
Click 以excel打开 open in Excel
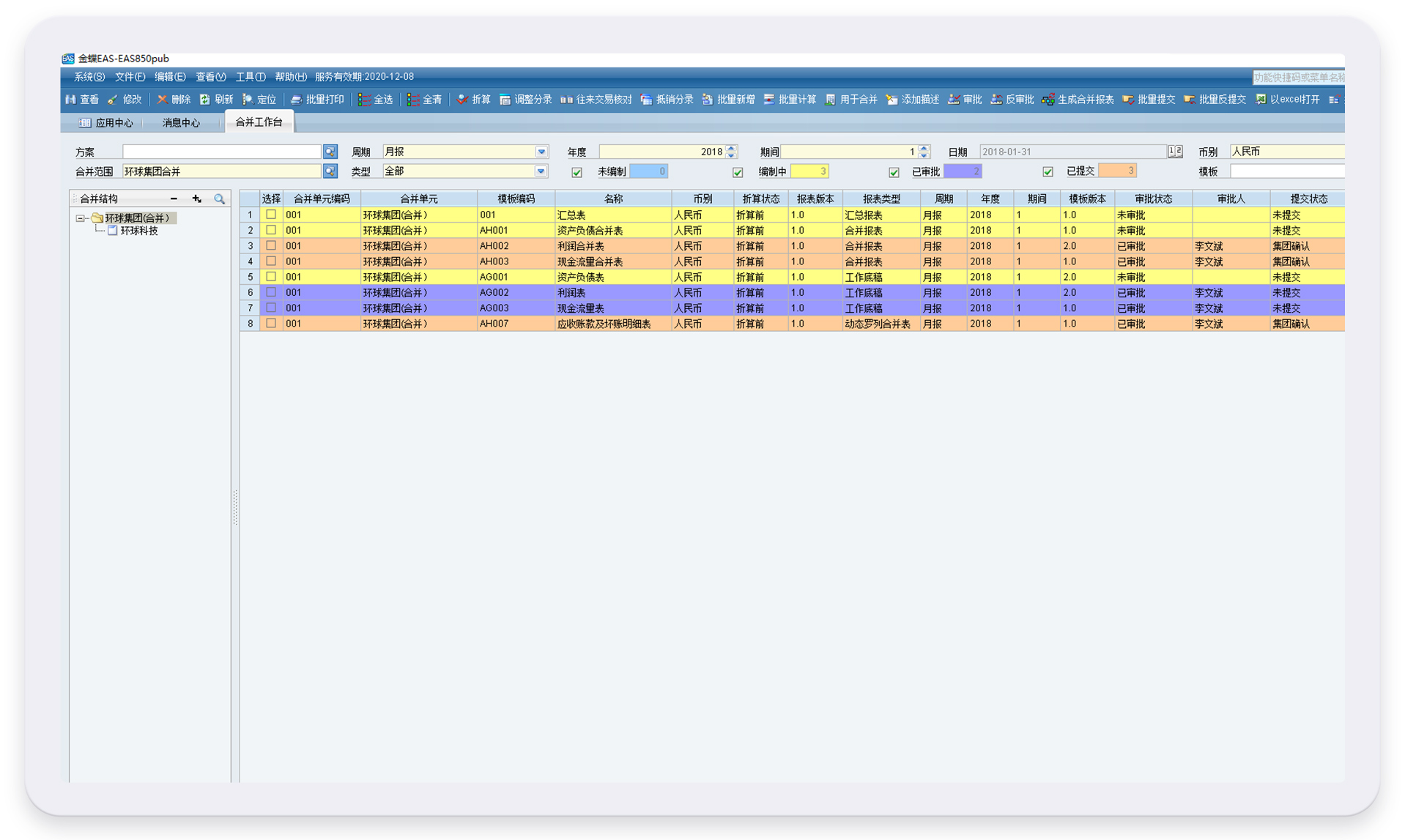coord(1287,100)
